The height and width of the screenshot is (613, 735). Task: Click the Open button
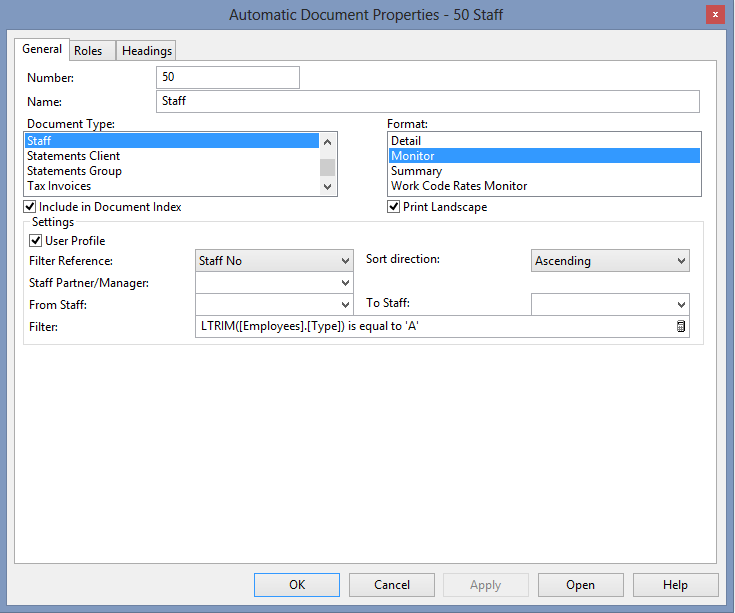580,585
